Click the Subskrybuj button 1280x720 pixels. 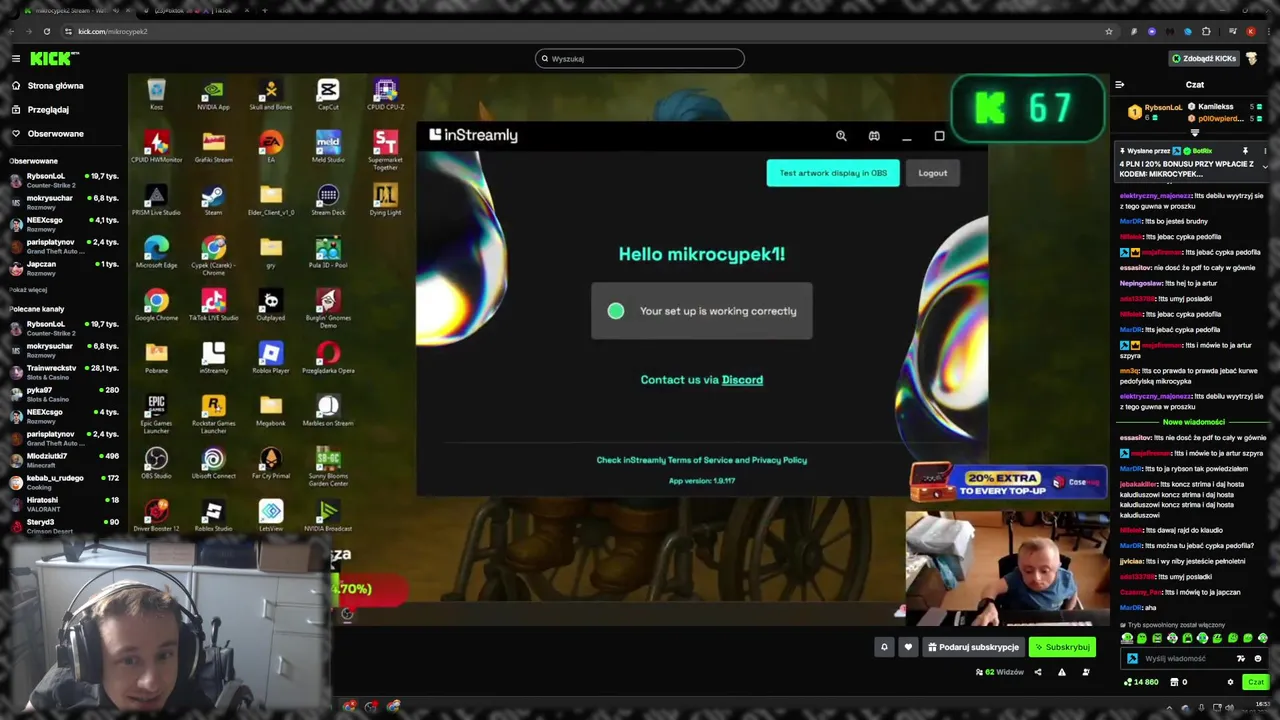[1062, 647]
